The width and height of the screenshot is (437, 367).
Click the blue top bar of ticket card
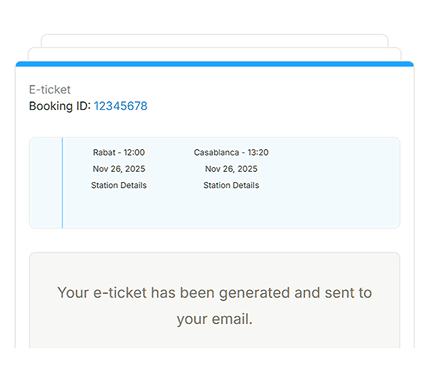click(x=215, y=64)
